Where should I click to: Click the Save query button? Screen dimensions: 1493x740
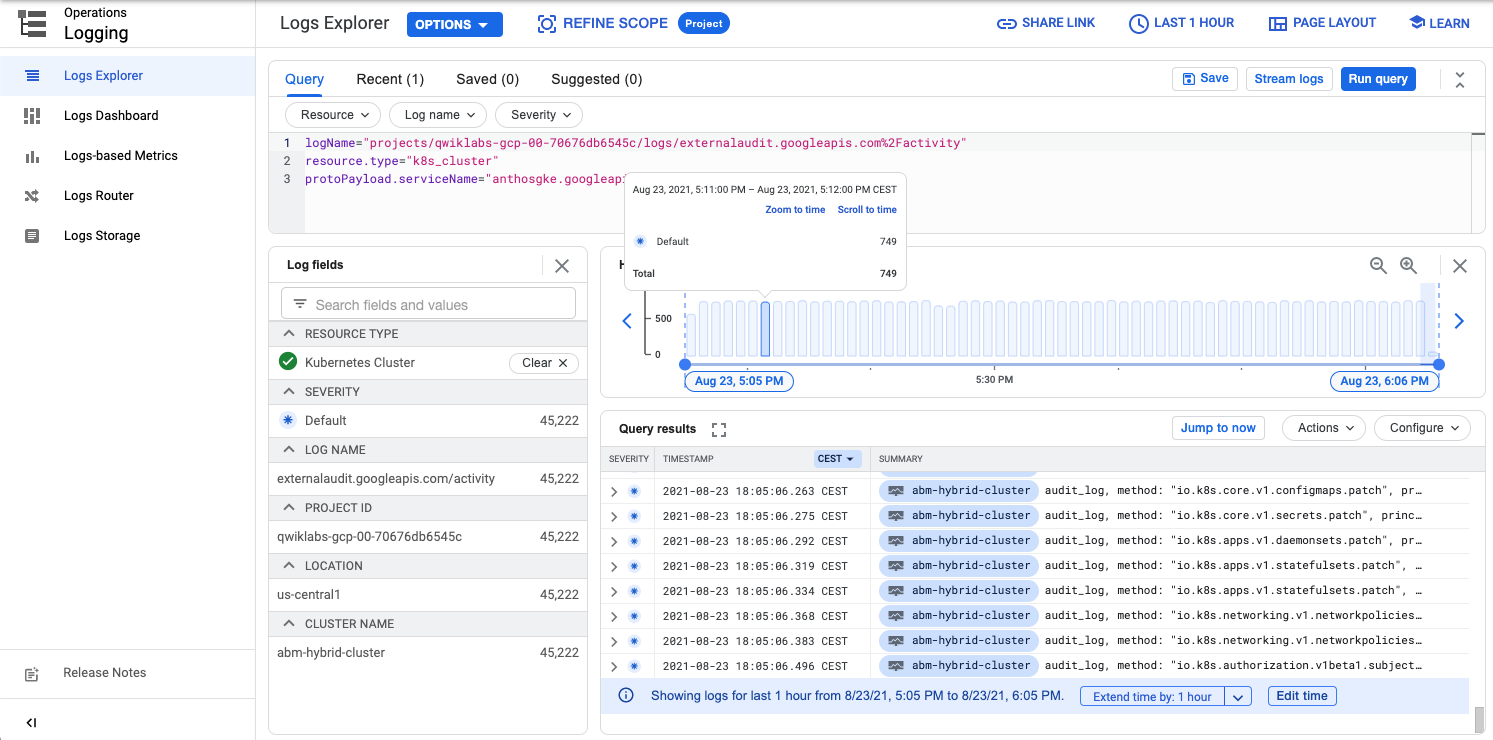(1205, 79)
